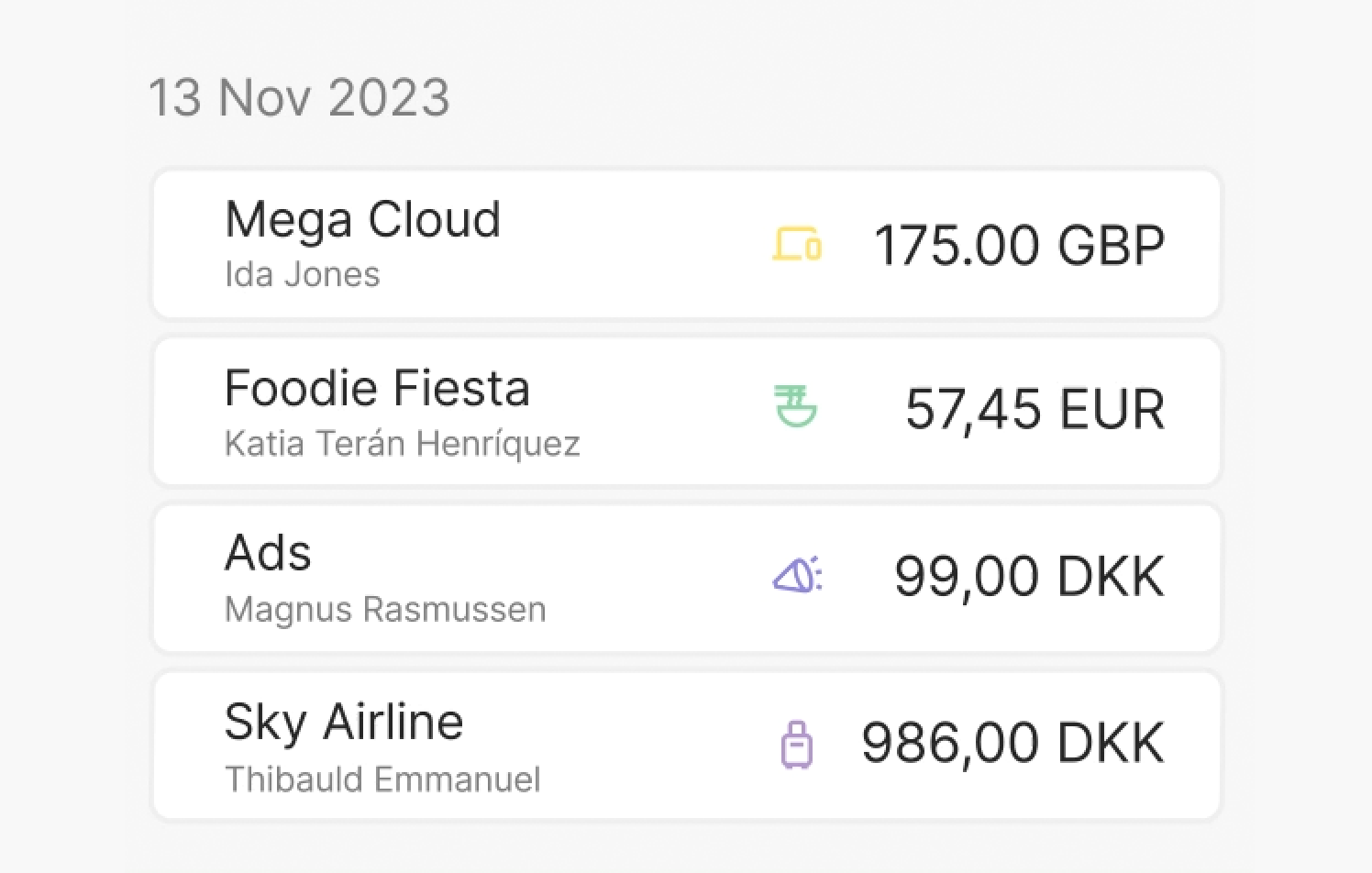Screen dimensions: 1372x873
Task: Click the yellow devices icon for Mega Cloud
Action: point(796,245)
